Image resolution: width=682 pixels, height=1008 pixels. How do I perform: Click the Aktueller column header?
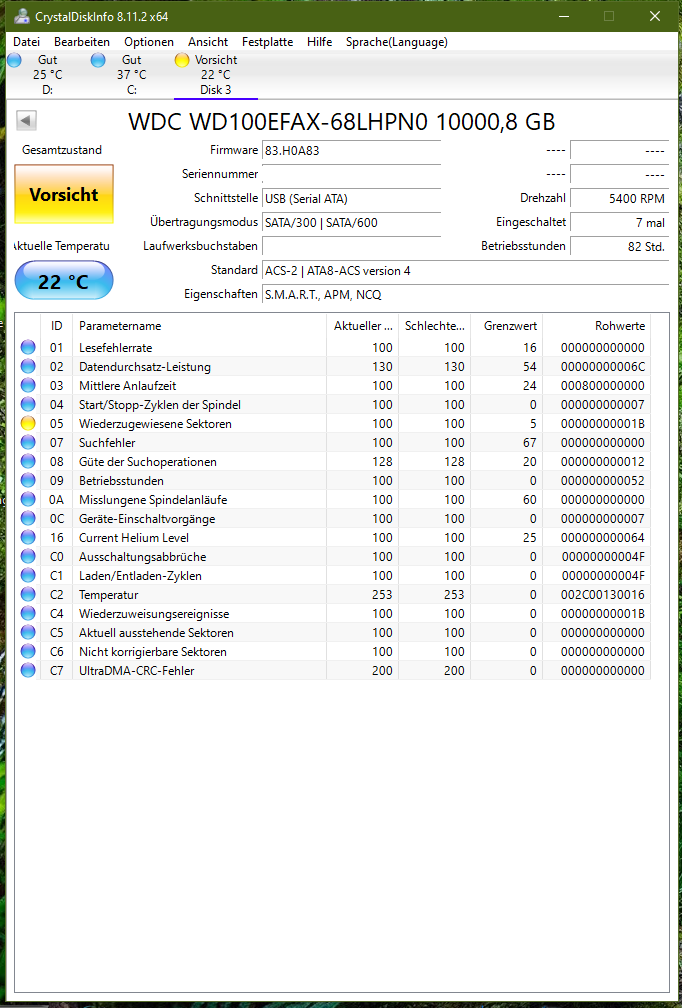(x=363, y=326)
